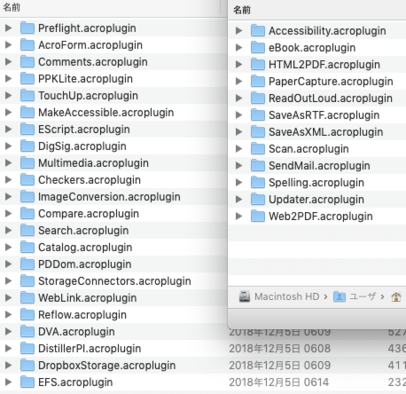Select the PDDom.acroplugin file name
This screenshot has height=394, width=406.
(x=85, y=264)
